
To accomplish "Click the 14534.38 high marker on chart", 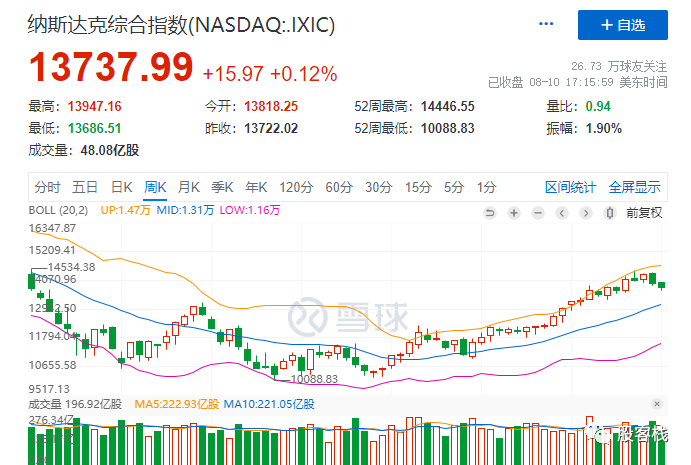I will tap(71, 267).
